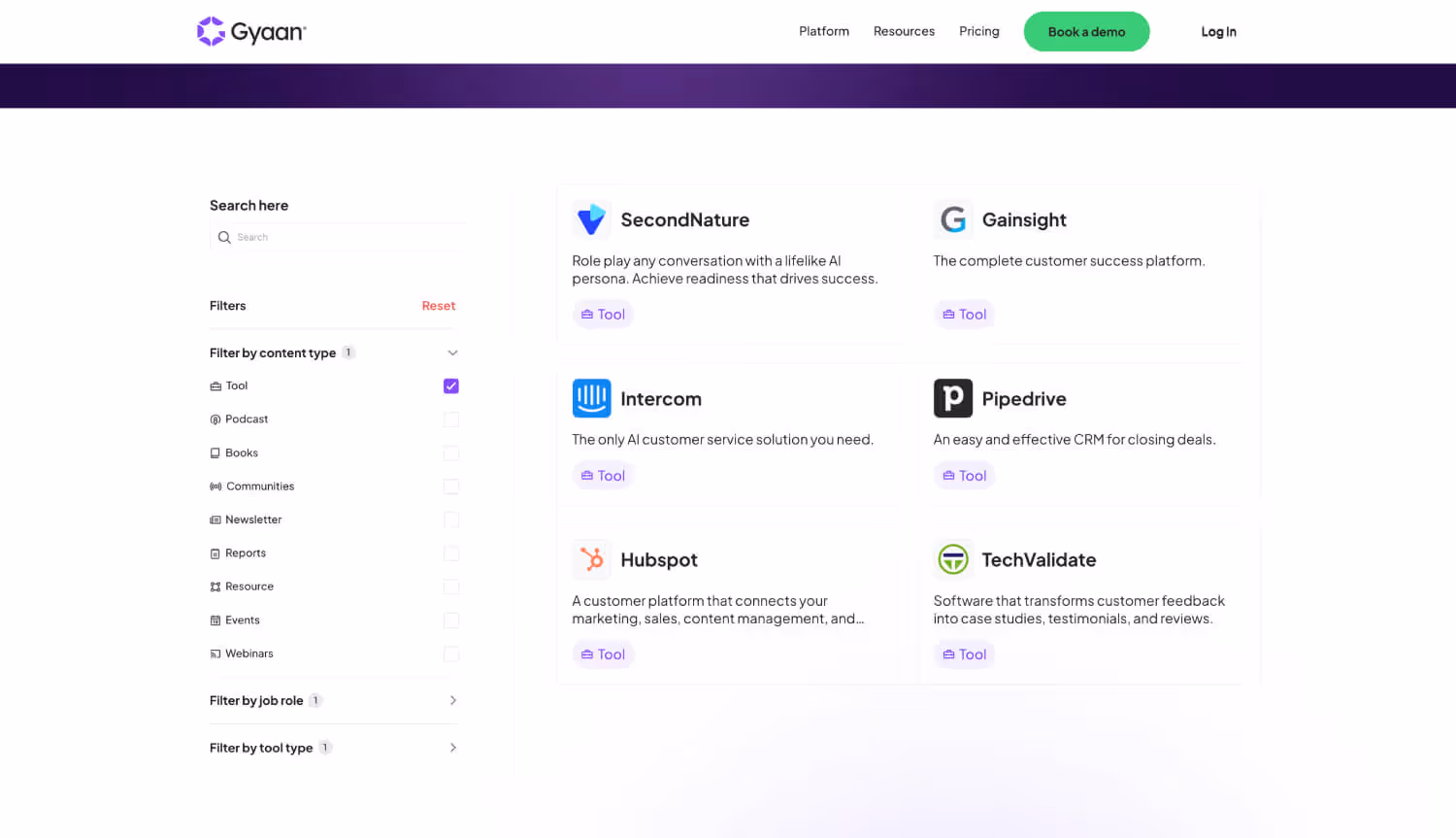Enable the Events checkbox
Viewport: 1456px width, 838px height.
click(x=451, y=620)
